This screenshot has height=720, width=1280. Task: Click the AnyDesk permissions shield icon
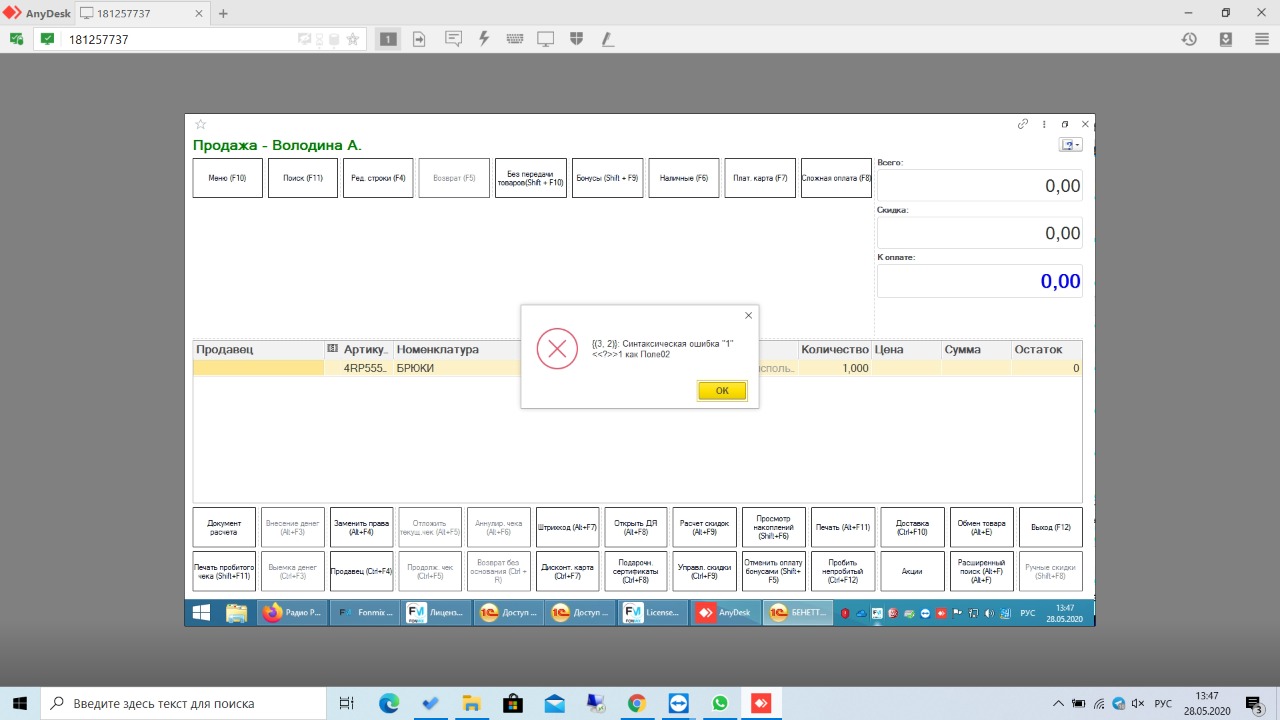[576, 39]
